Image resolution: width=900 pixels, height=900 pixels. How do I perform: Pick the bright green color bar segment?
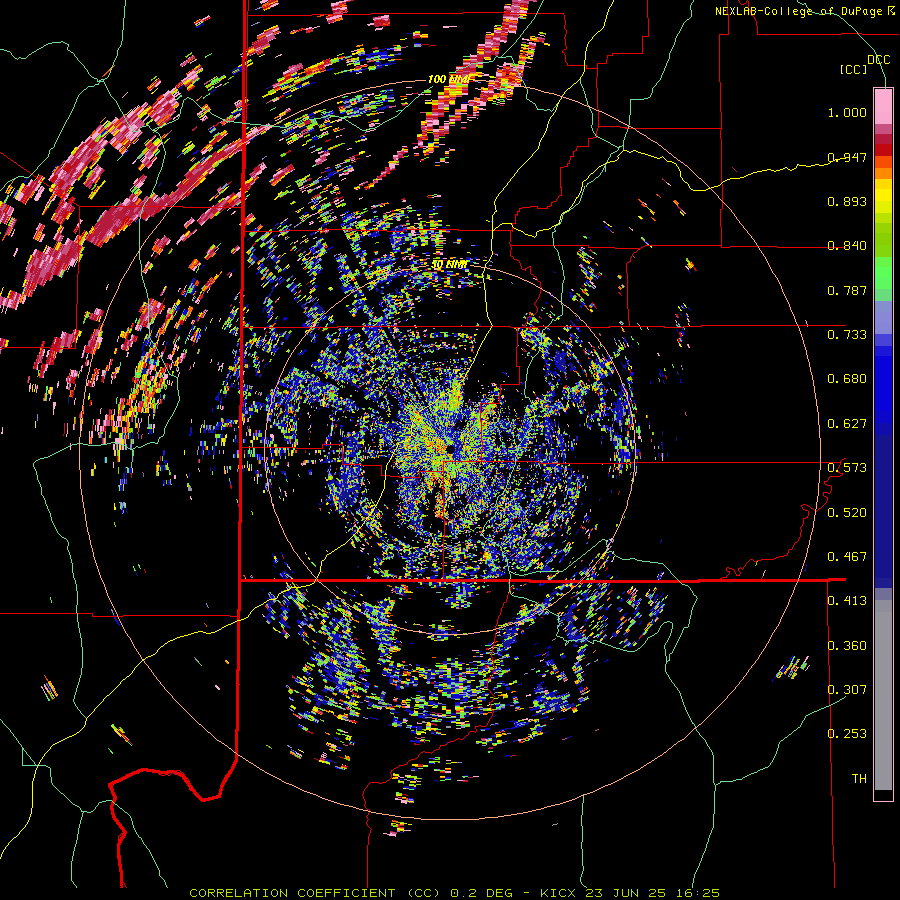883,273
